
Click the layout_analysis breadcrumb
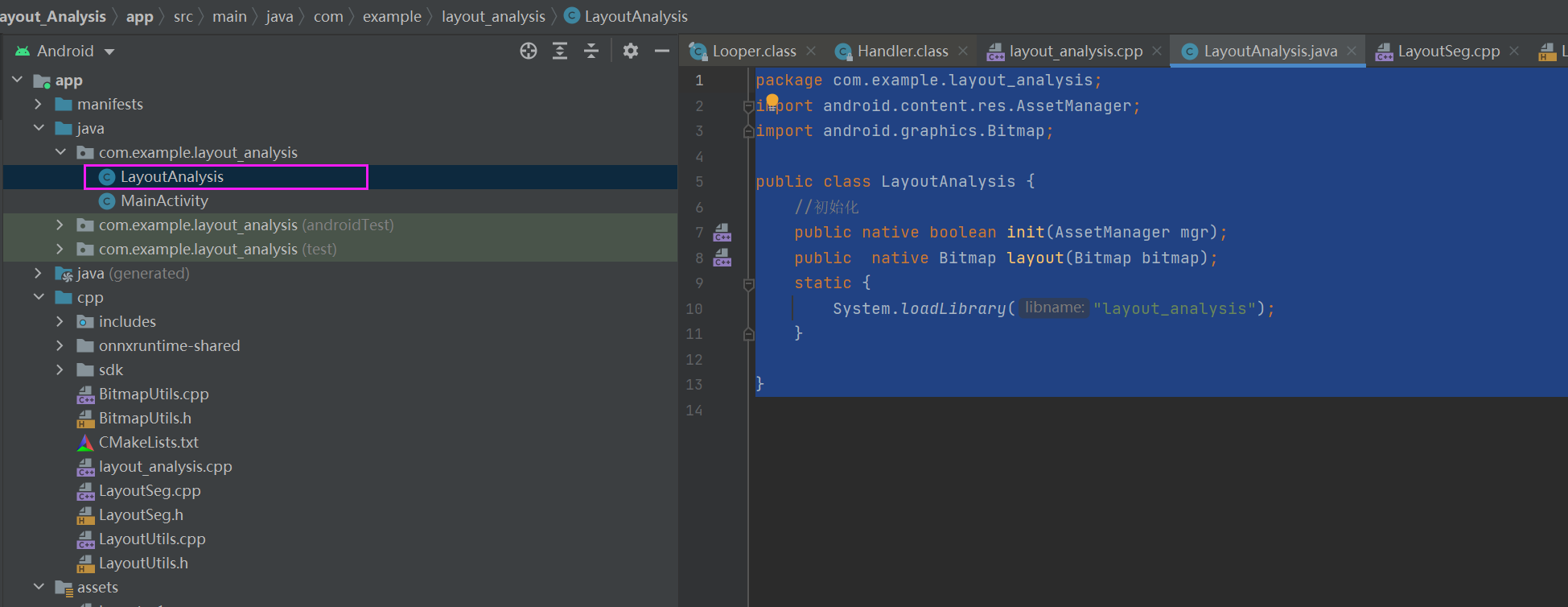[493, 16]
